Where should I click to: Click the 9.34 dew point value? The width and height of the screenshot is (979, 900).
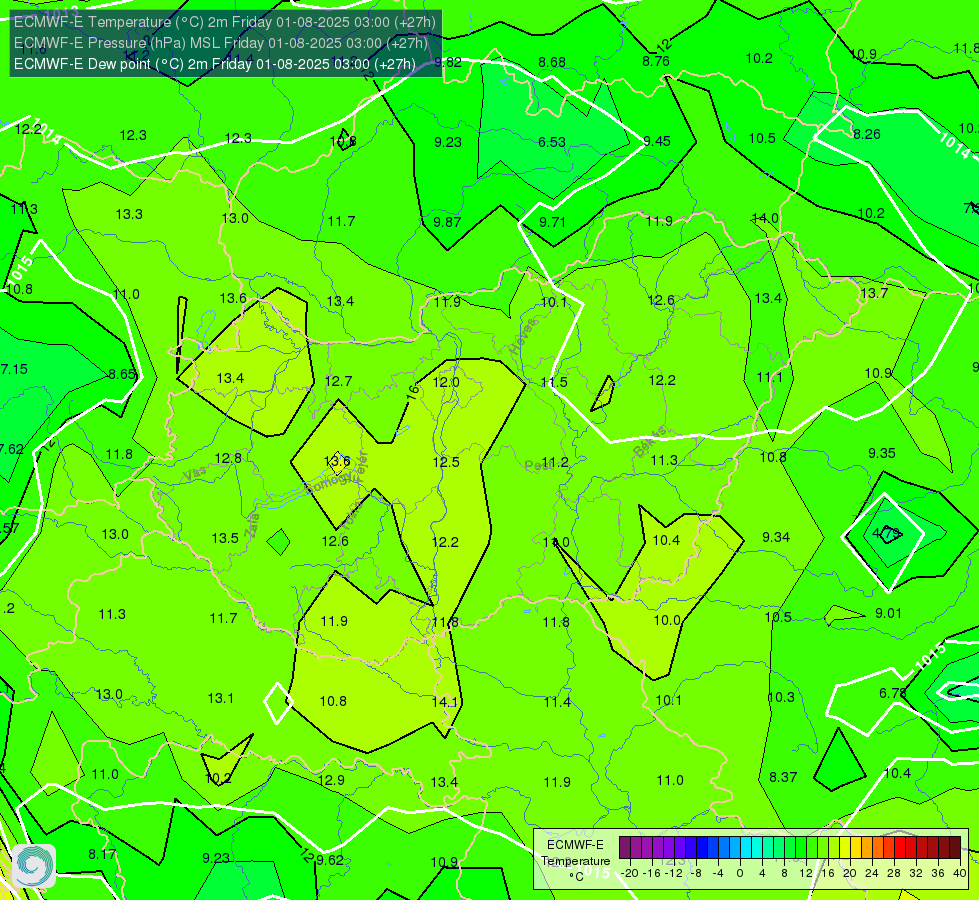click(x=776, y=537)
